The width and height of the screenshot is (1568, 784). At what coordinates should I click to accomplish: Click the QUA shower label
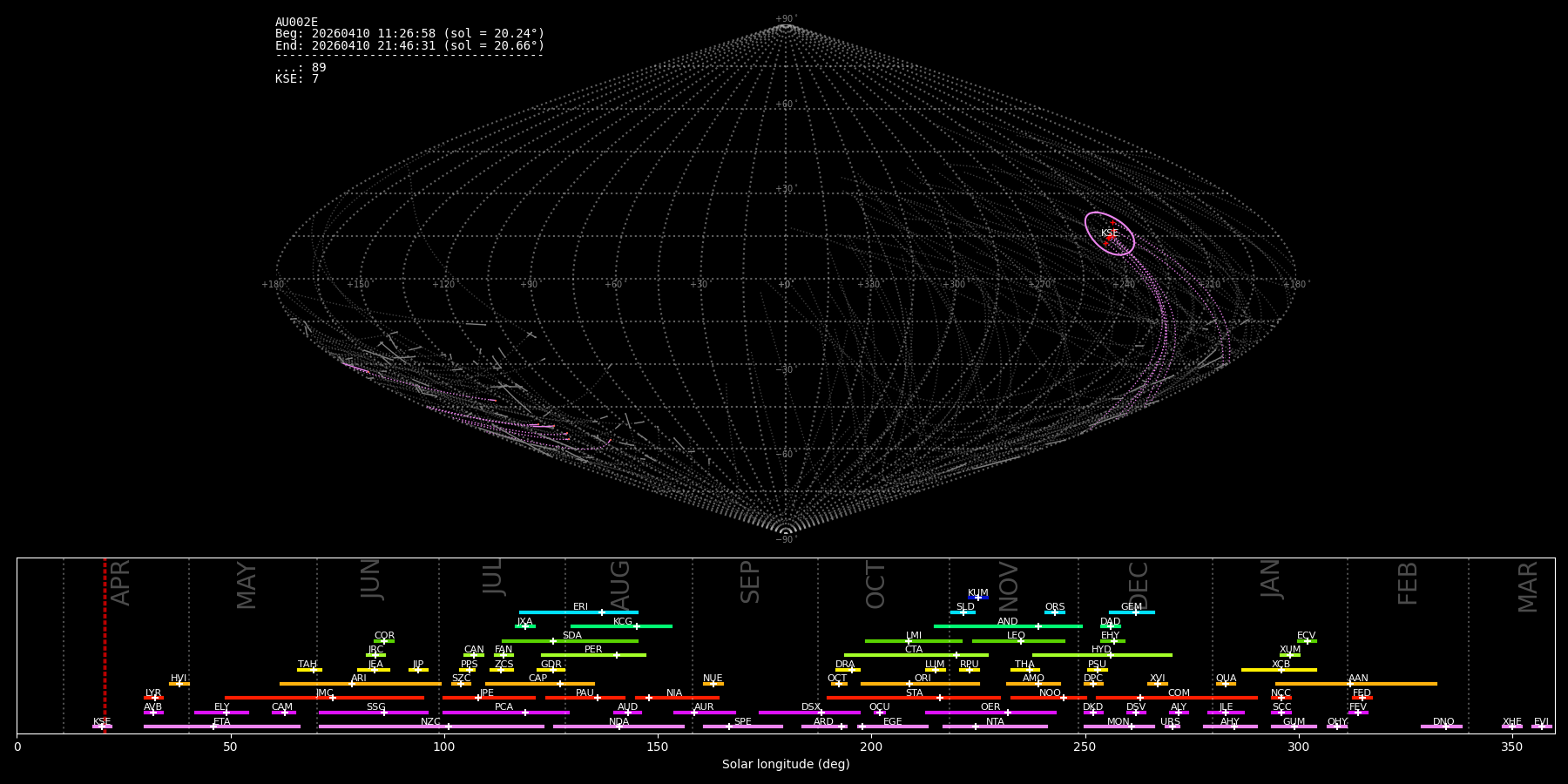[1227, 679]
